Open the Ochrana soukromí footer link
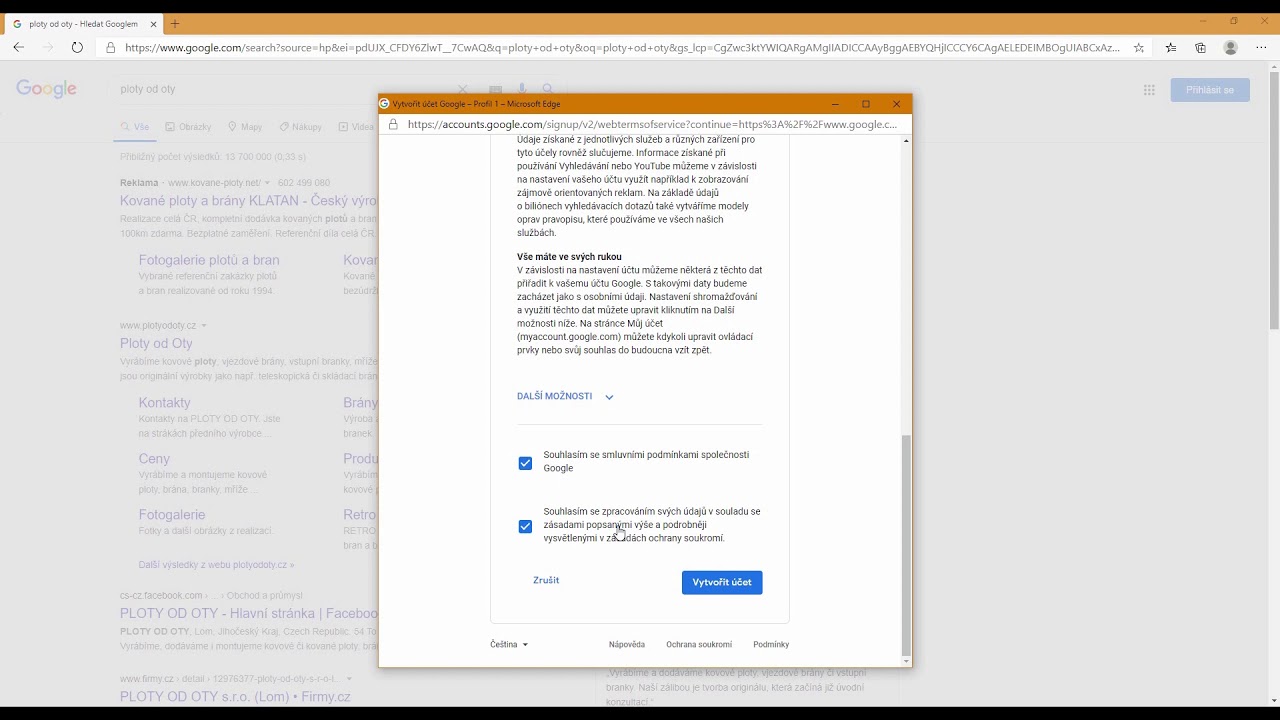 699,645
